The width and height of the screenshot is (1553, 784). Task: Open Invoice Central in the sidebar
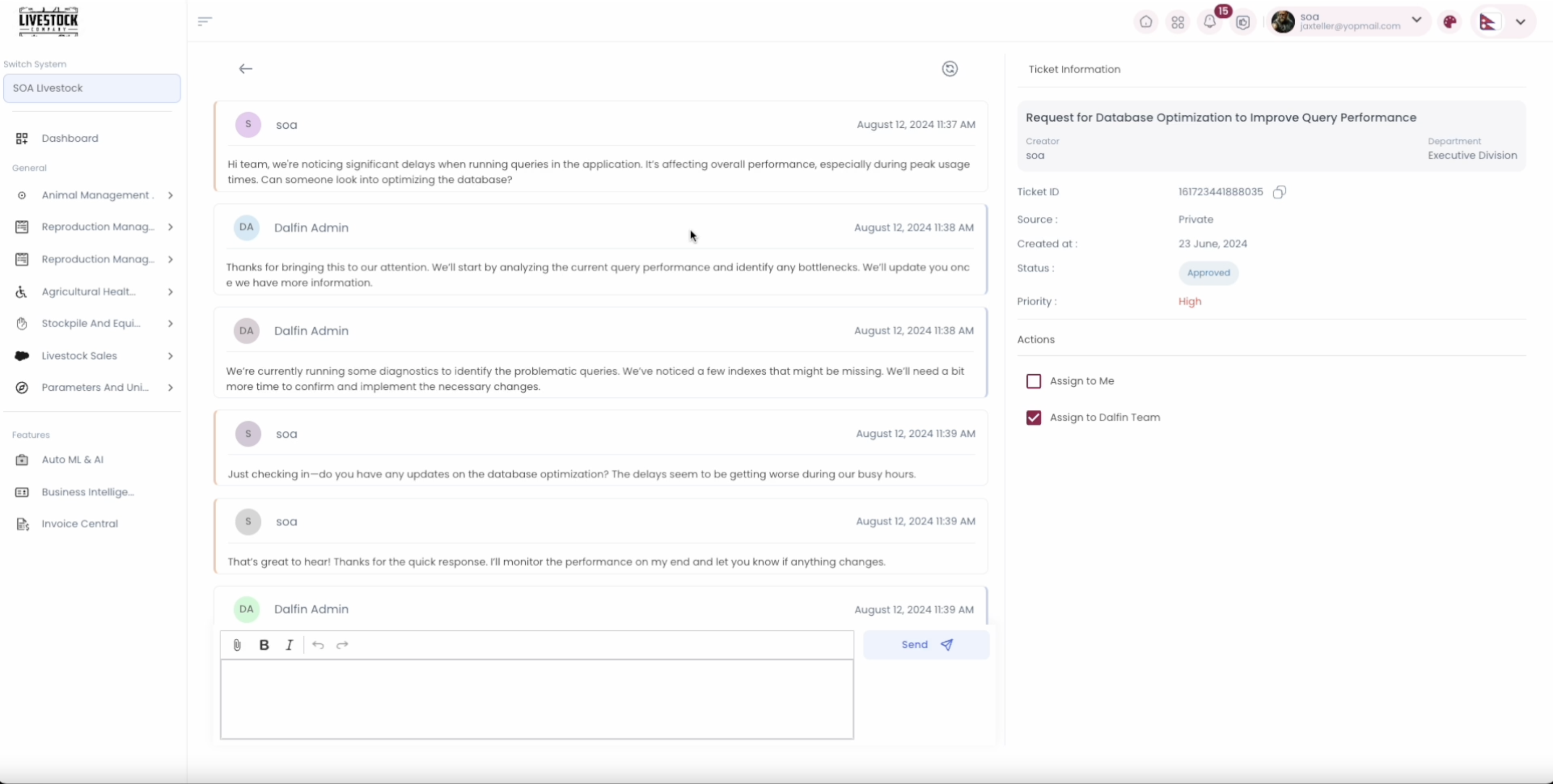click(80, 524)
